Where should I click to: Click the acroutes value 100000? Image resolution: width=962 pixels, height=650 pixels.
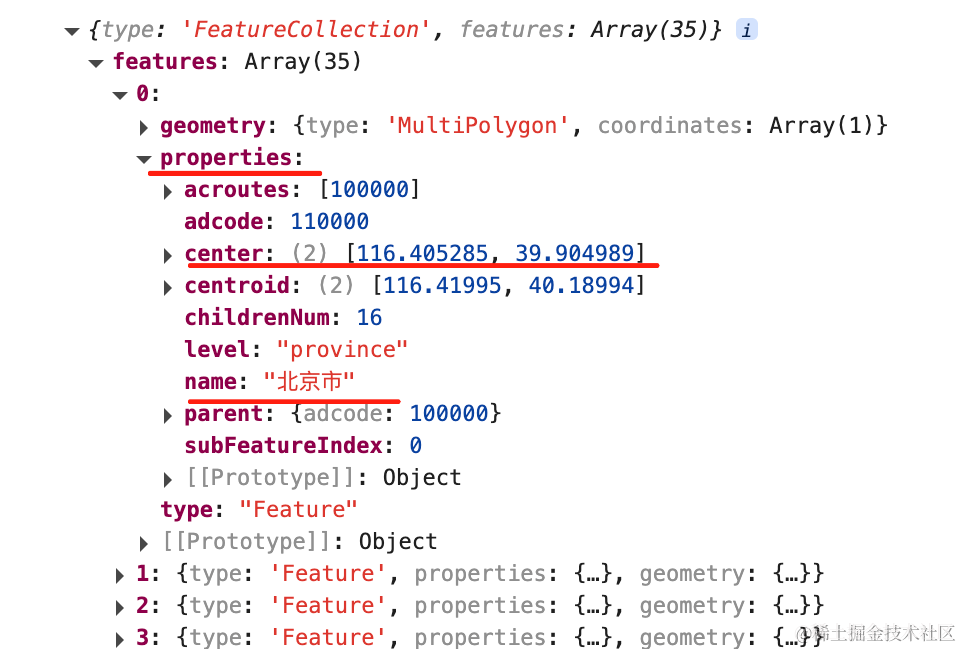[x=369, y=189]
